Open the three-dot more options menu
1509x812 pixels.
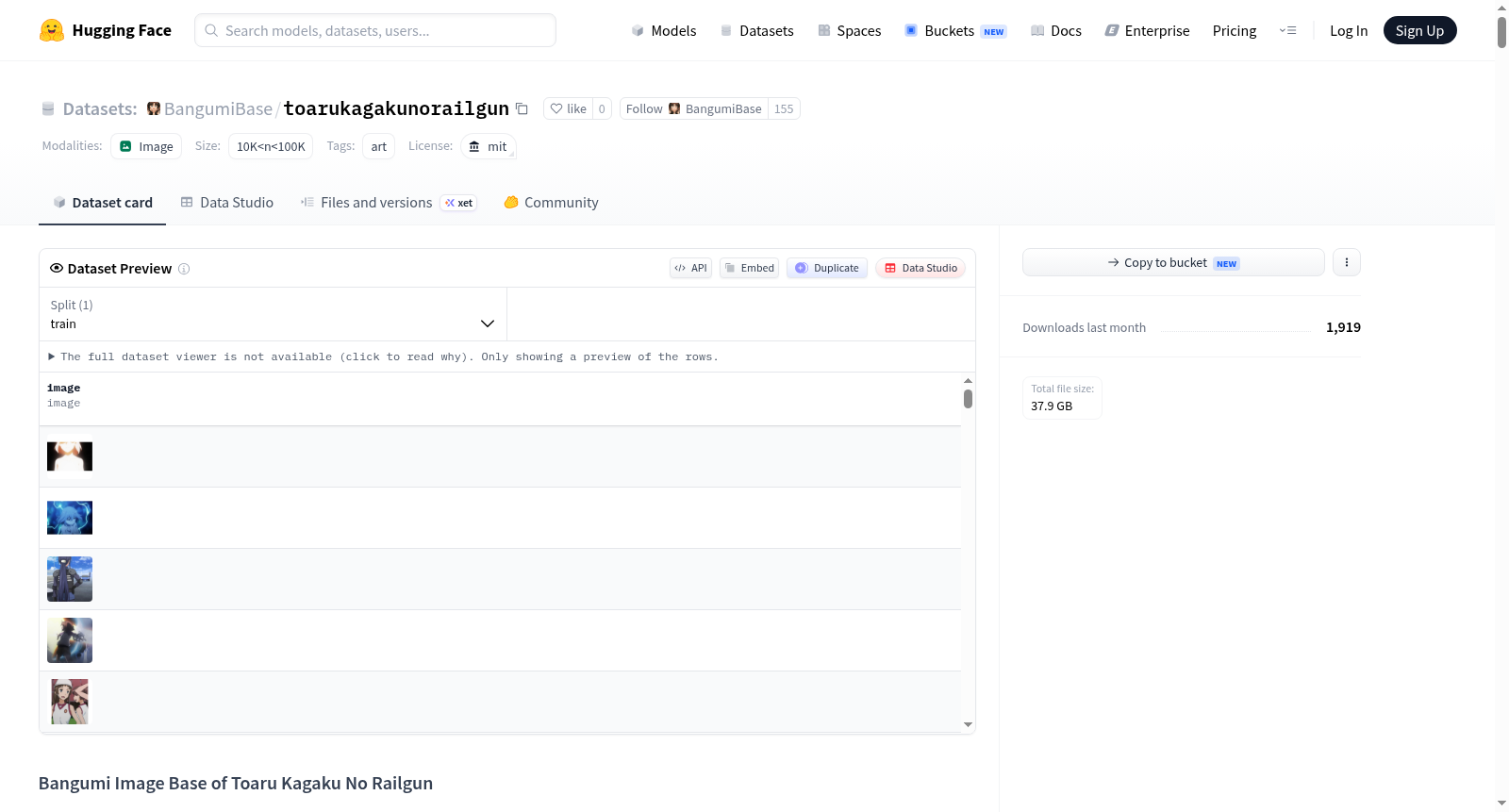[x=1347, y=262]
